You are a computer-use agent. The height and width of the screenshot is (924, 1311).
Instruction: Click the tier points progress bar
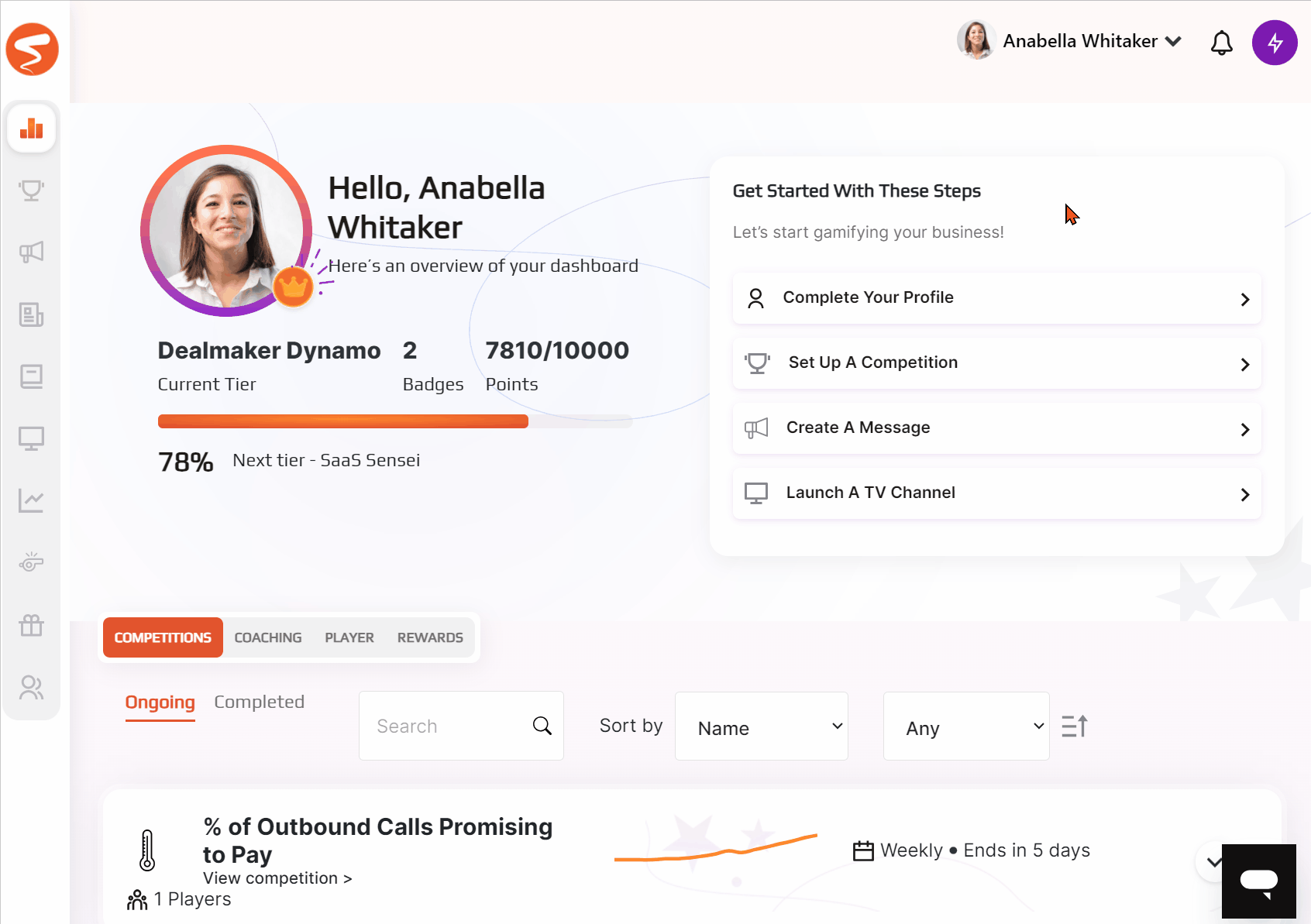(395, 421)
